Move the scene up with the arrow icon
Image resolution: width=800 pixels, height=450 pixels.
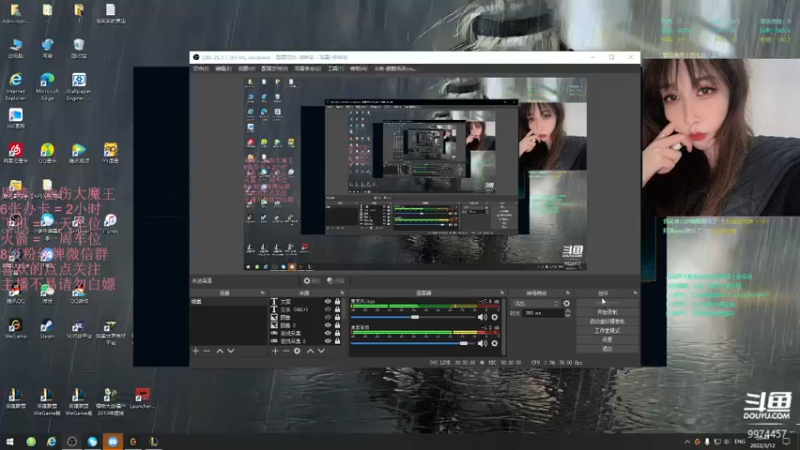click(220, 351)
